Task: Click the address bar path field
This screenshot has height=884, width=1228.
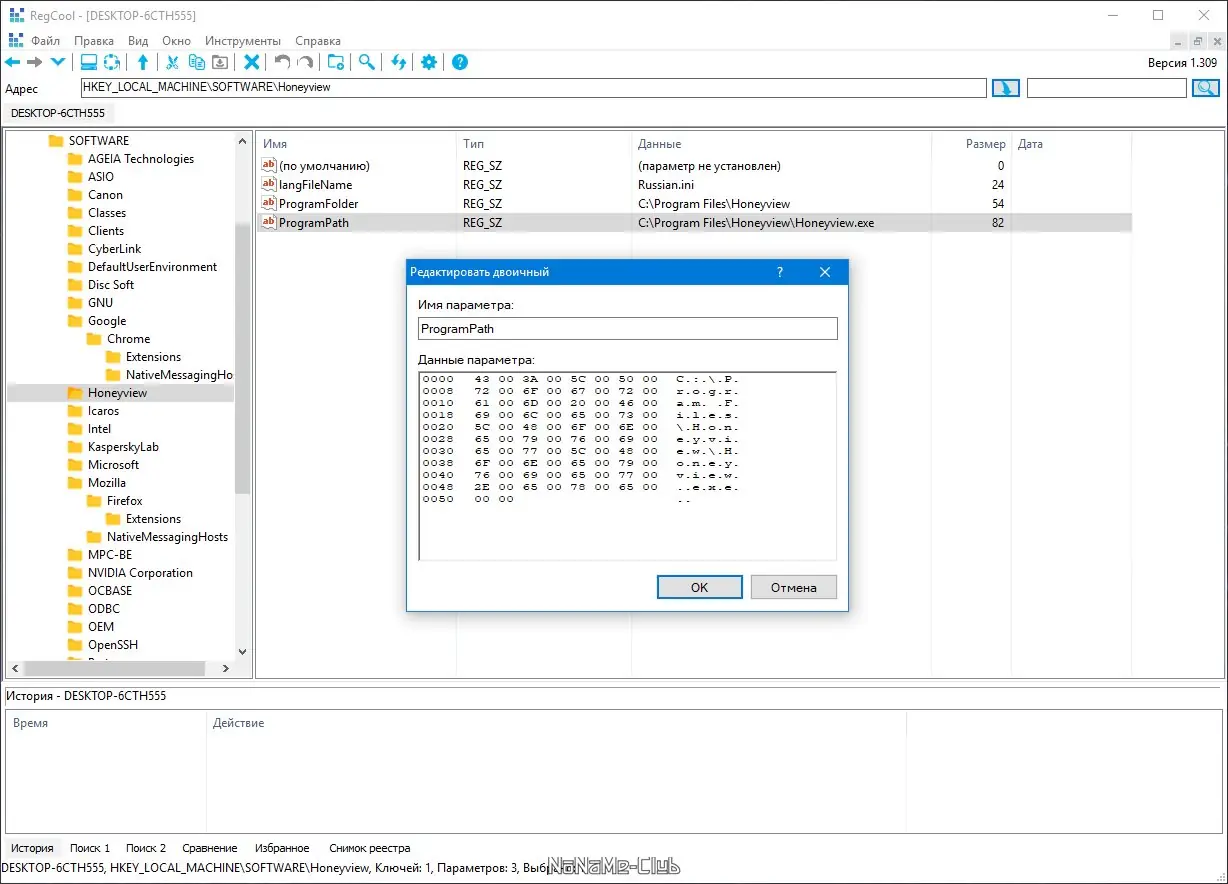Action: (533, 88)
